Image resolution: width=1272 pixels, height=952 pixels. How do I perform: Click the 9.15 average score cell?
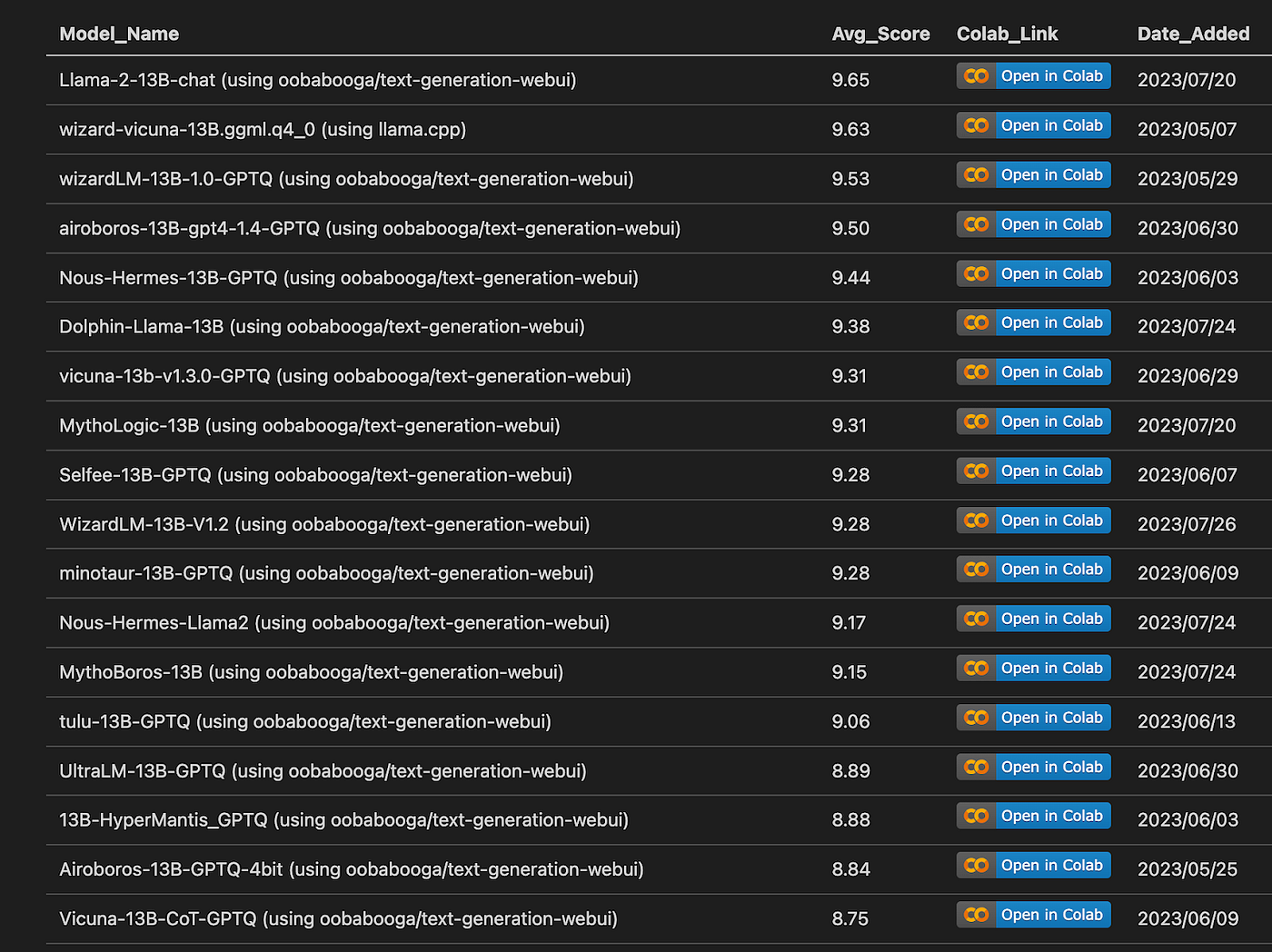(849, 672)
